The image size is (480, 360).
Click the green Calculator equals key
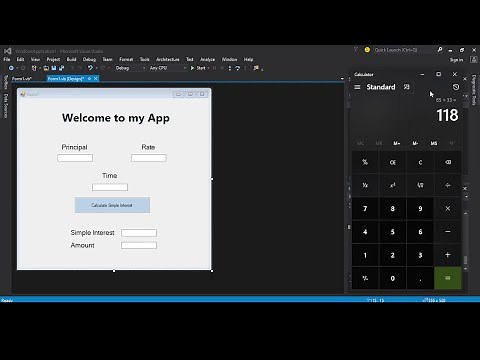448,278
